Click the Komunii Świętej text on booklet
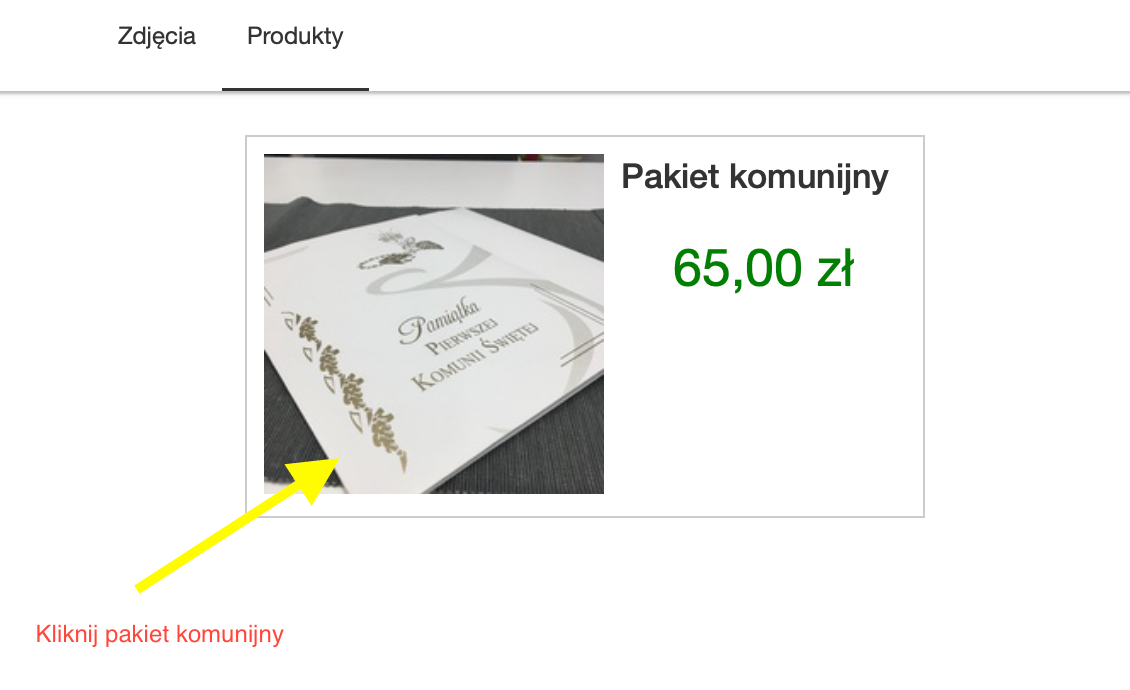1130x690 pixels. click(474, 357)
